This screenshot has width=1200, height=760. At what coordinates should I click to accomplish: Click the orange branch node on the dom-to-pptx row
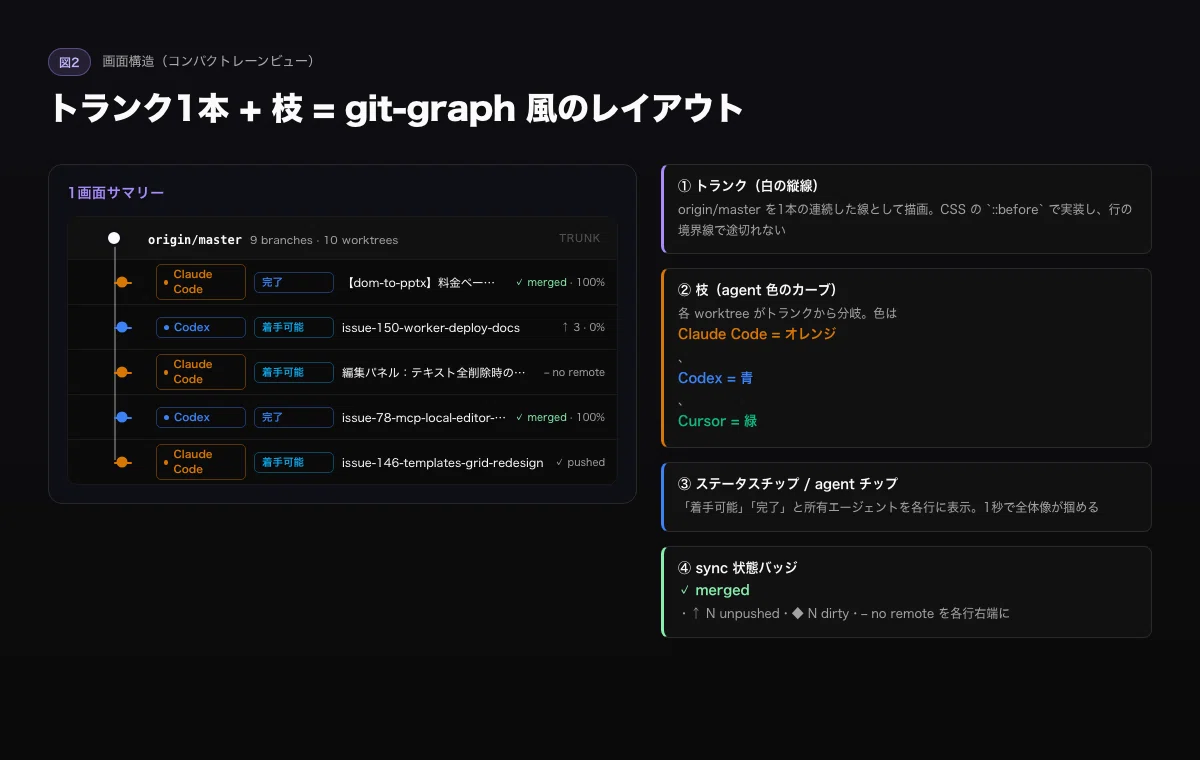(122, 282)
